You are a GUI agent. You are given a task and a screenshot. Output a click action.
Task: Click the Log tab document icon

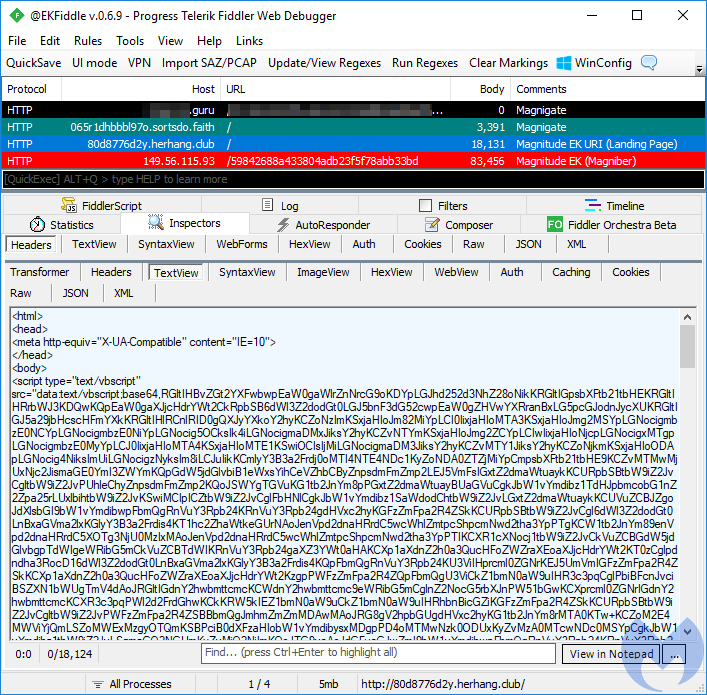267,205
